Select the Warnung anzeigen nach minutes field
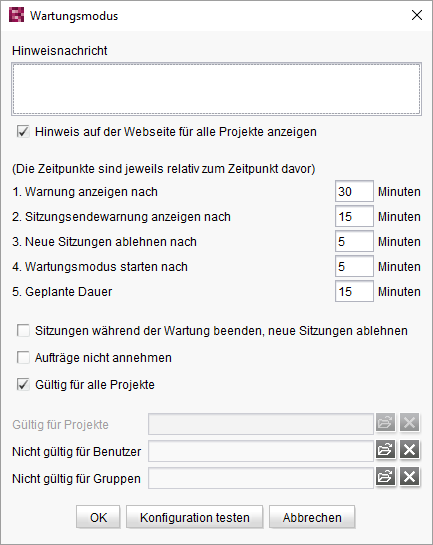This screenshot has width=433, height=545. (354, 191)
